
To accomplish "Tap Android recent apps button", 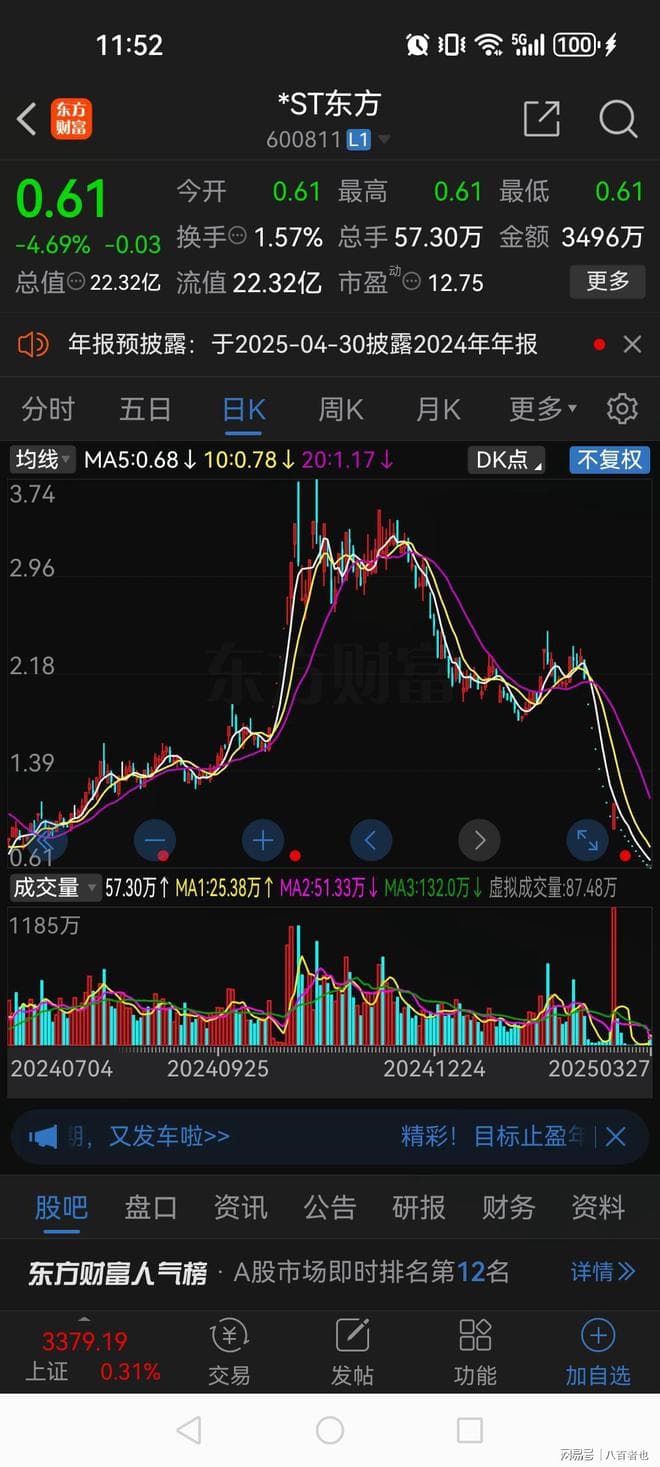I will pyautogui.click(x=470, y=1430).
